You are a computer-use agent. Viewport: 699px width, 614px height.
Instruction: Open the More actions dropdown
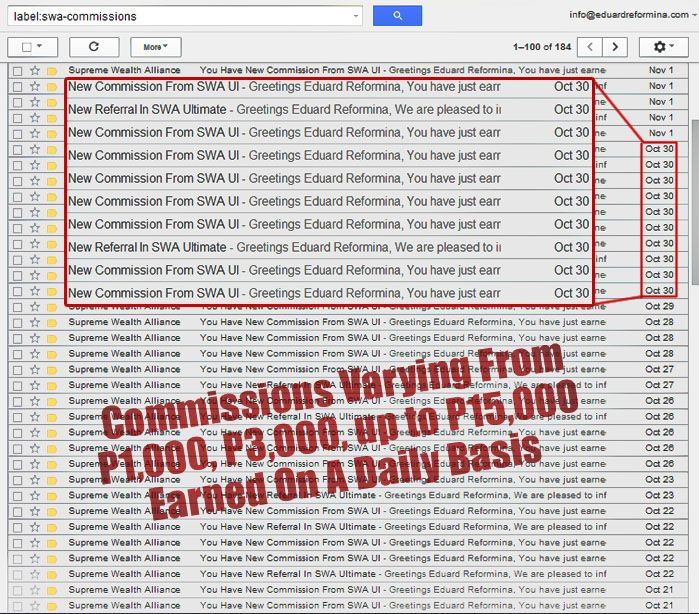click(x=156, y=47)
